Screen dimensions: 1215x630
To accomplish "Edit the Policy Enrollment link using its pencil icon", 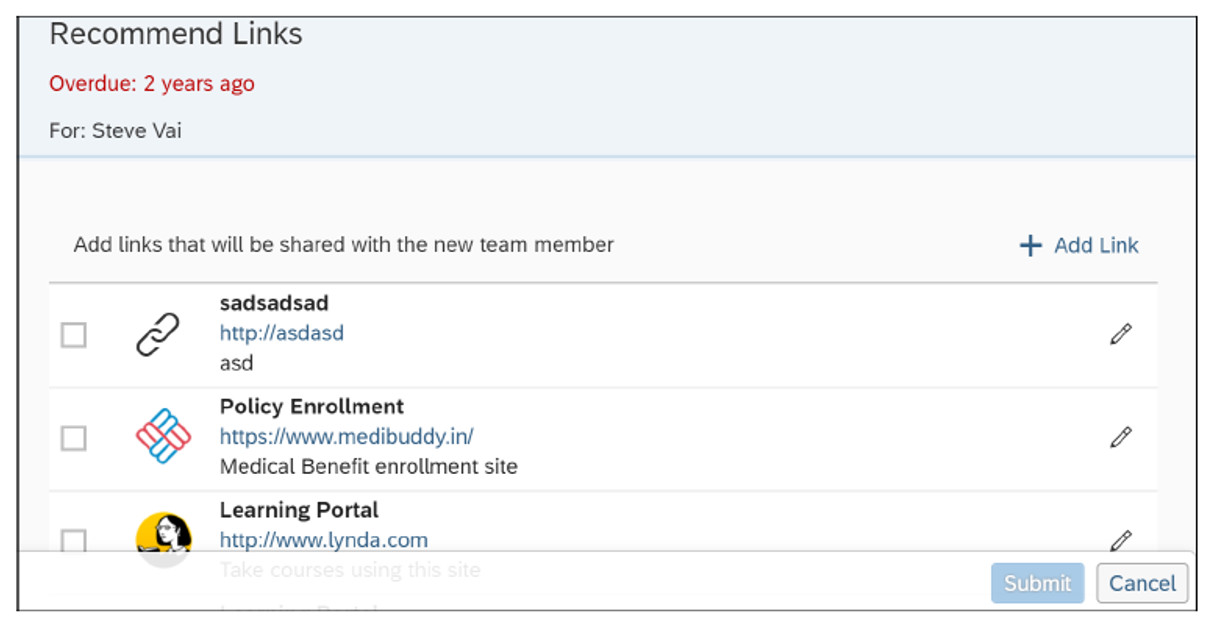I will 1121,437.
